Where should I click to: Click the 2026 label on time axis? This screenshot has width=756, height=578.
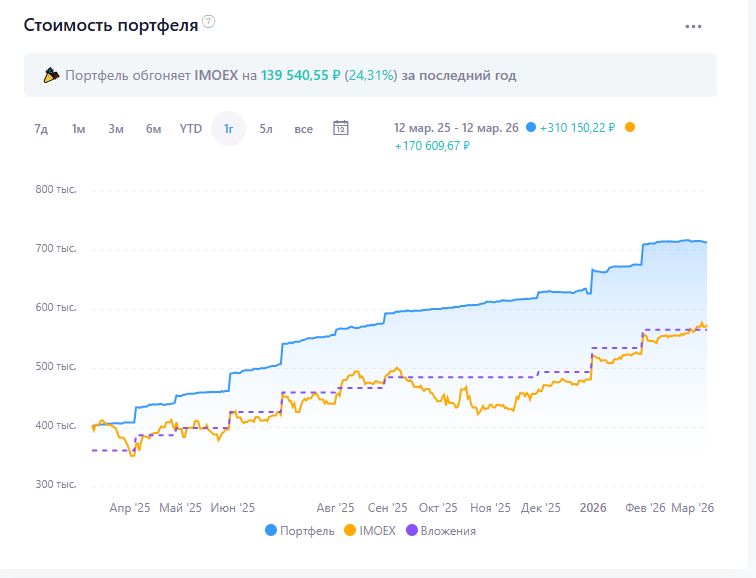594,507
